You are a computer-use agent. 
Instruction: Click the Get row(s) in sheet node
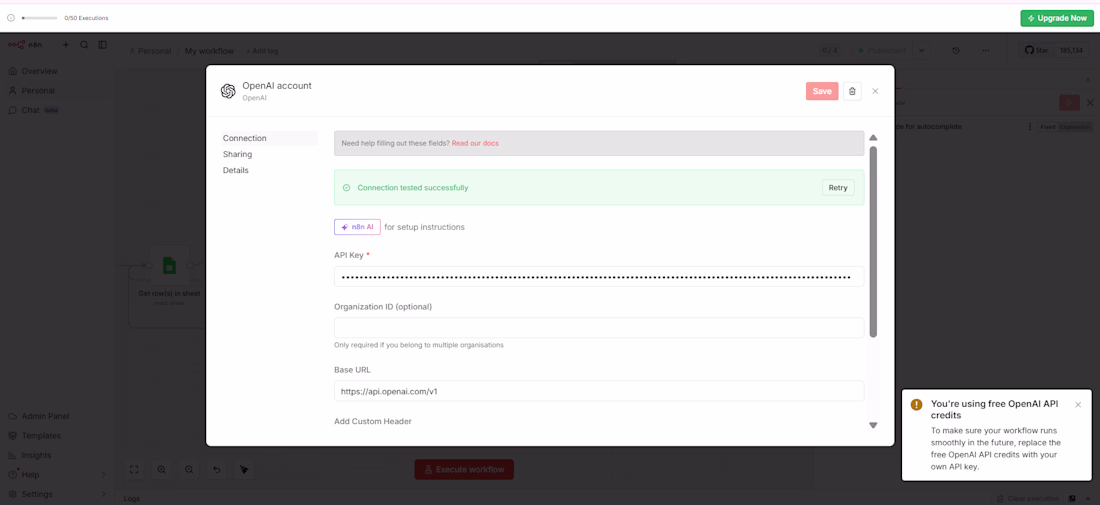(x=169, y=265)
